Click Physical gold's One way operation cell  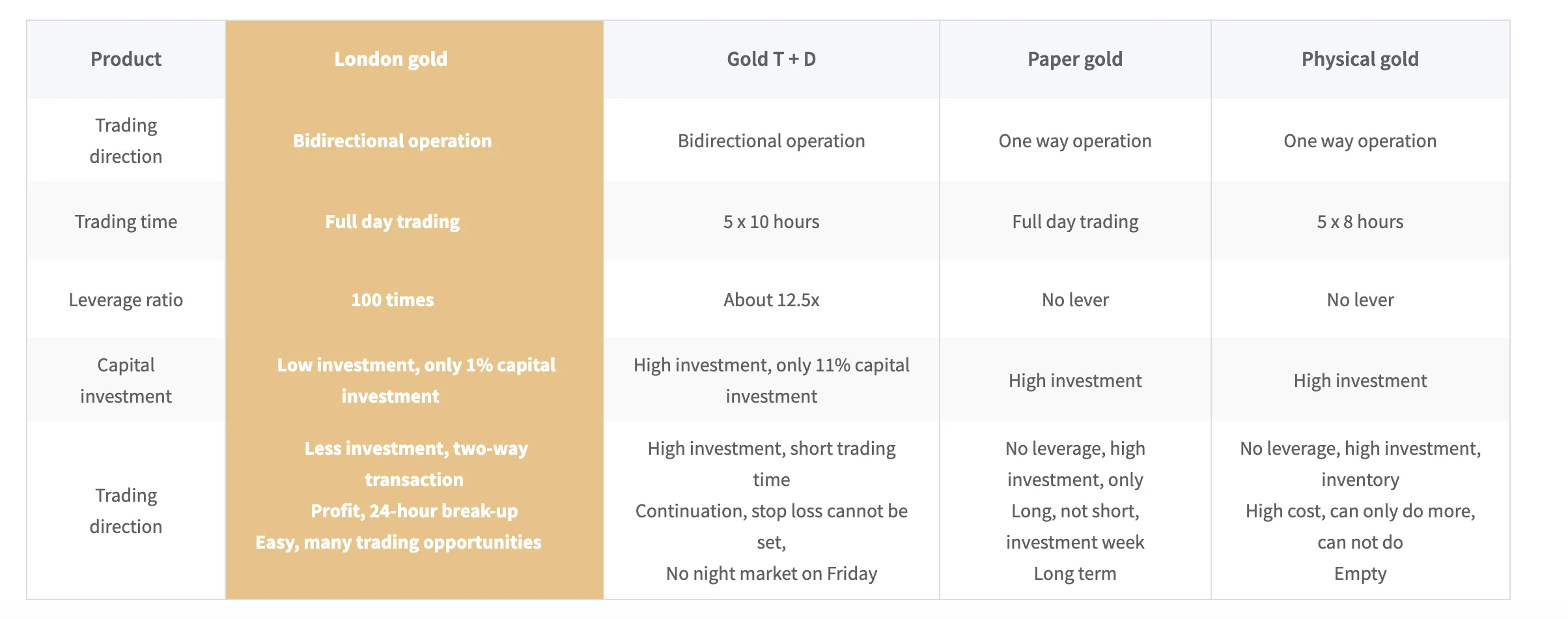pyautogui.click(x=1360, y=141)
